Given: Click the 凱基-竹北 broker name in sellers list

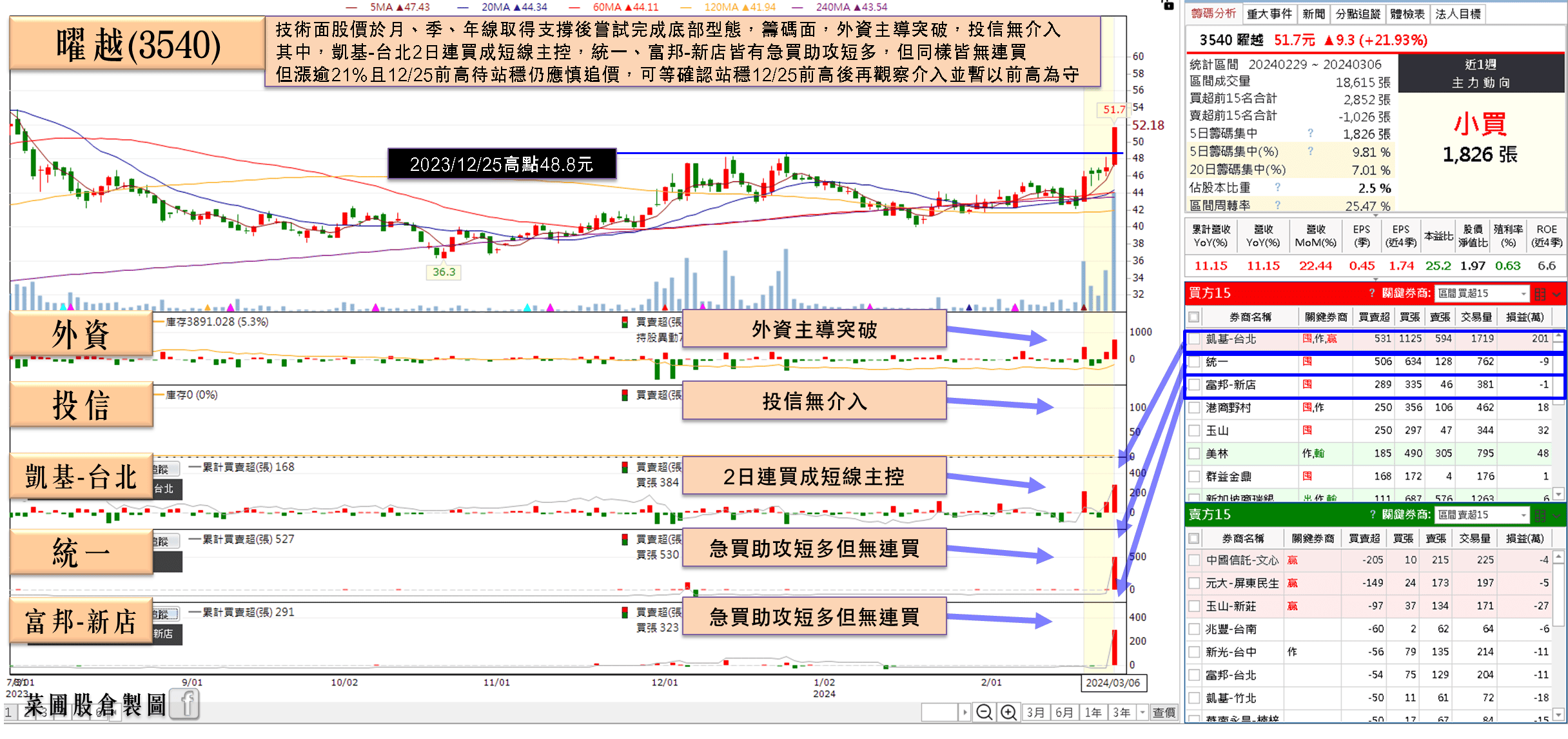Looking at the screenshot, I should click(1231, 698).
